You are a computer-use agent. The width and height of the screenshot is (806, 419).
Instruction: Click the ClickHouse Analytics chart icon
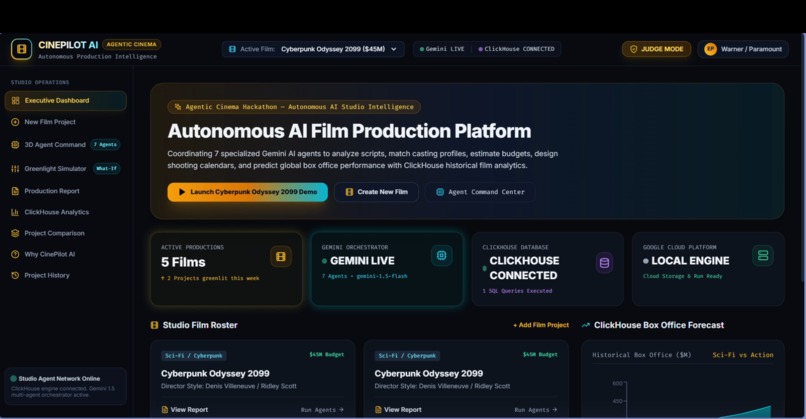click(15, 212)
